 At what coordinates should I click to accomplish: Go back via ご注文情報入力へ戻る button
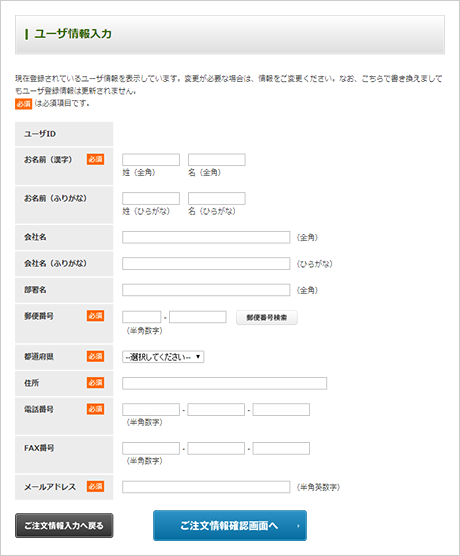click(64, 526)
